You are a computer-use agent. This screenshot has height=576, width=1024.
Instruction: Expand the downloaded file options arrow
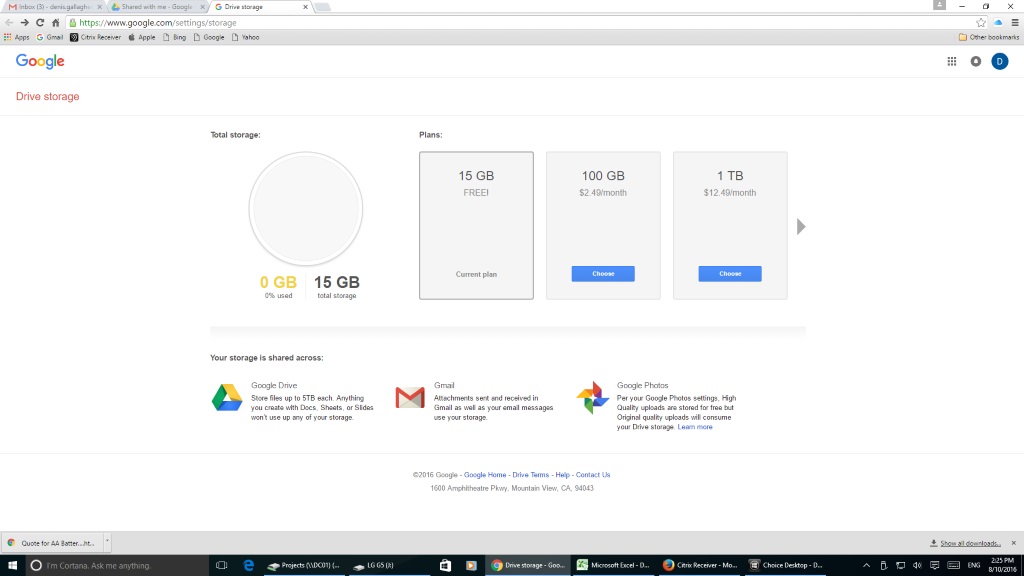click(106, 542)
